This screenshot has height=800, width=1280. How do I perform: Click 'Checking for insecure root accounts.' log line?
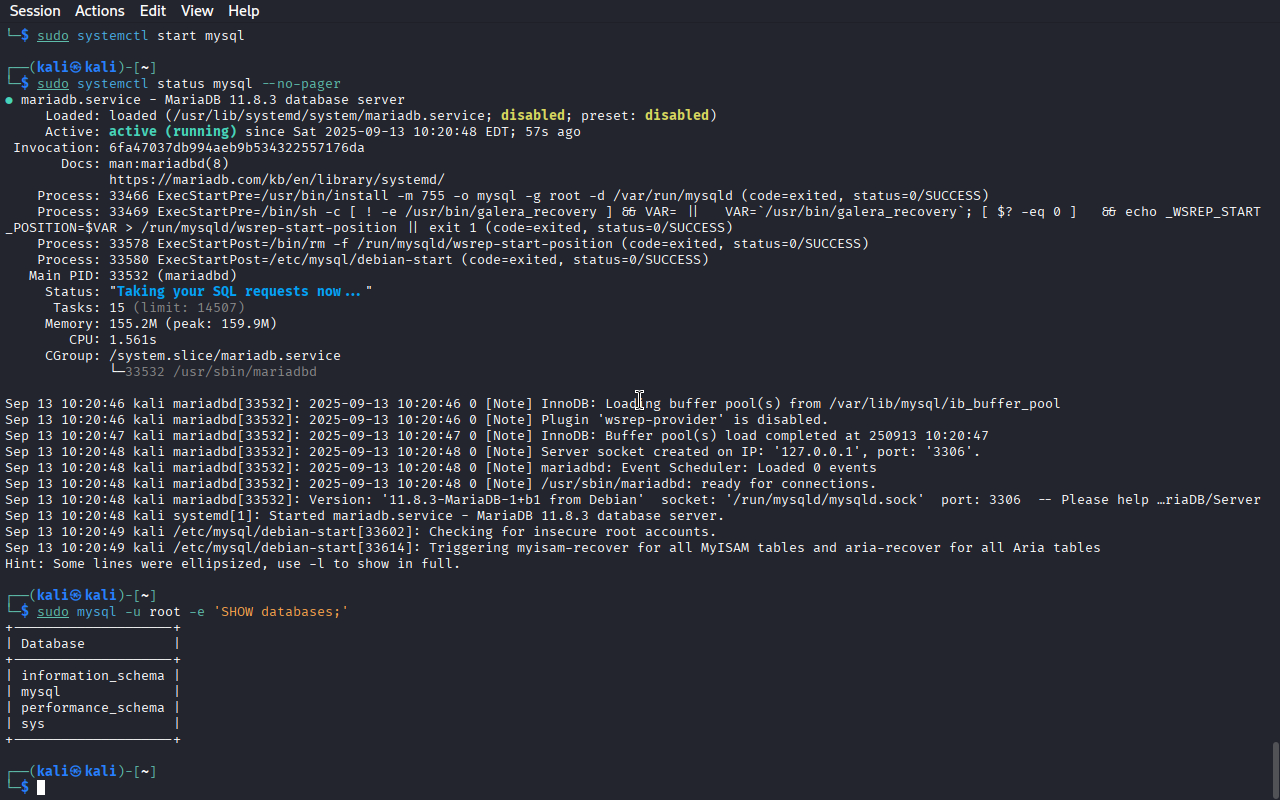(361, 532)
